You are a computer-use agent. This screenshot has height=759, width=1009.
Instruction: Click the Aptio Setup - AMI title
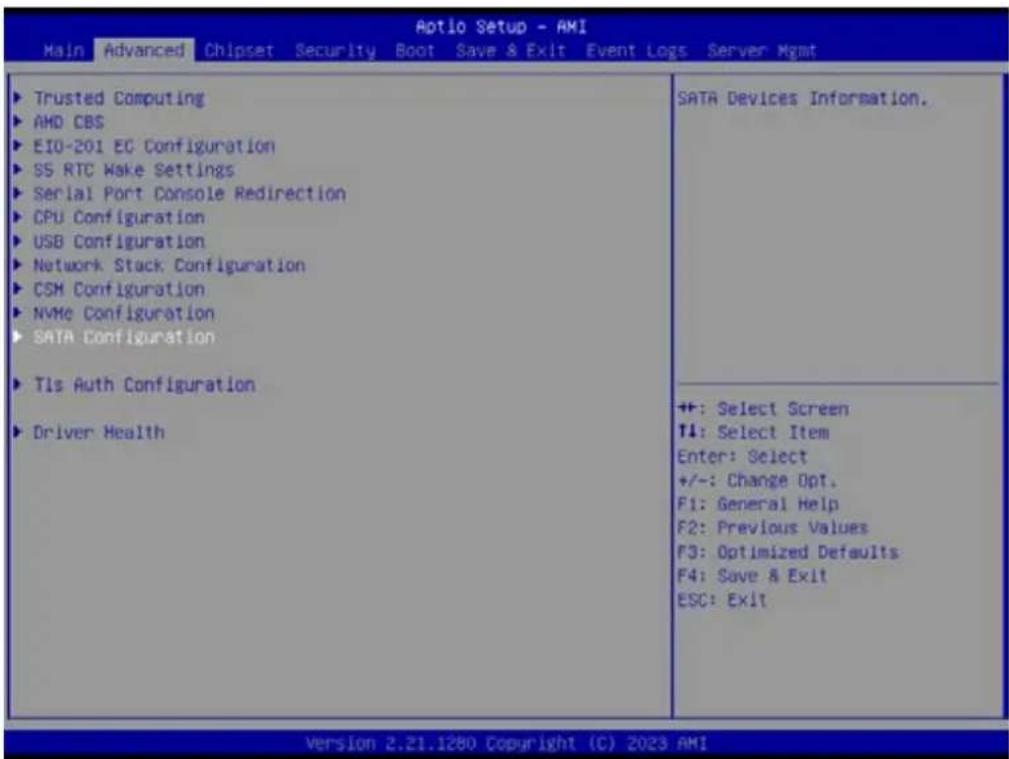[x=501, y=26]
